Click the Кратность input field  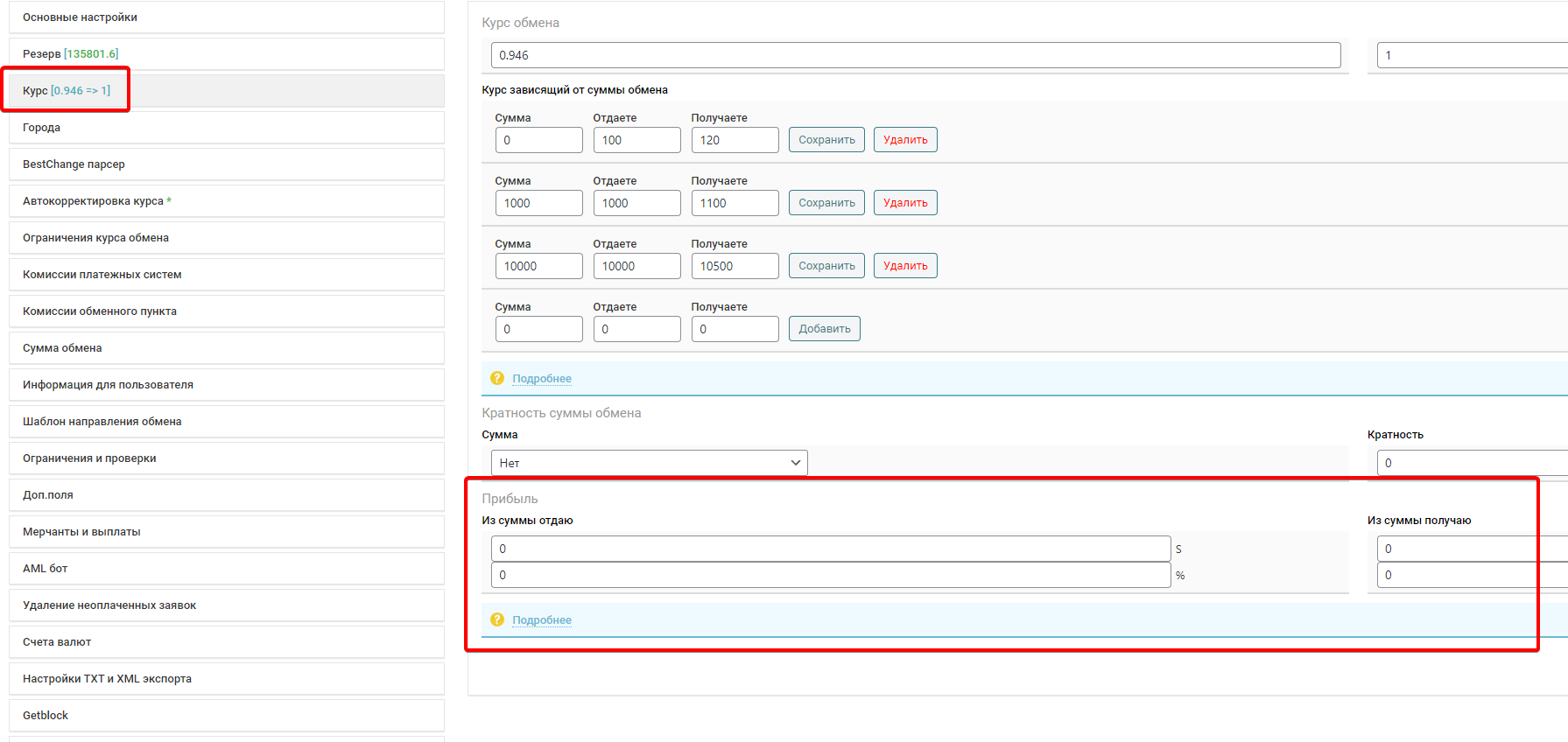1471,463
